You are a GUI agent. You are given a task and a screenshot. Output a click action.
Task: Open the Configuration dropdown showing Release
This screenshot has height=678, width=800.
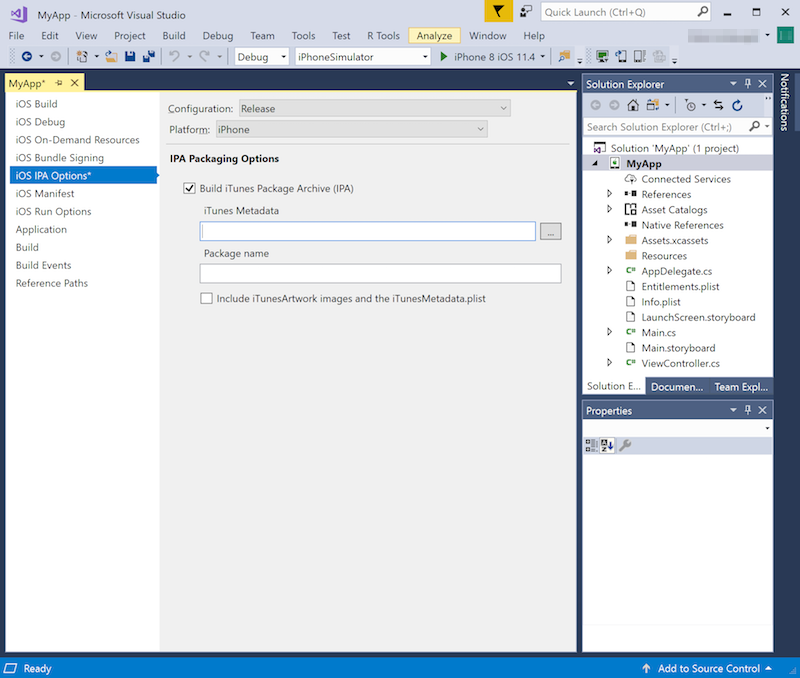(505, 108)
